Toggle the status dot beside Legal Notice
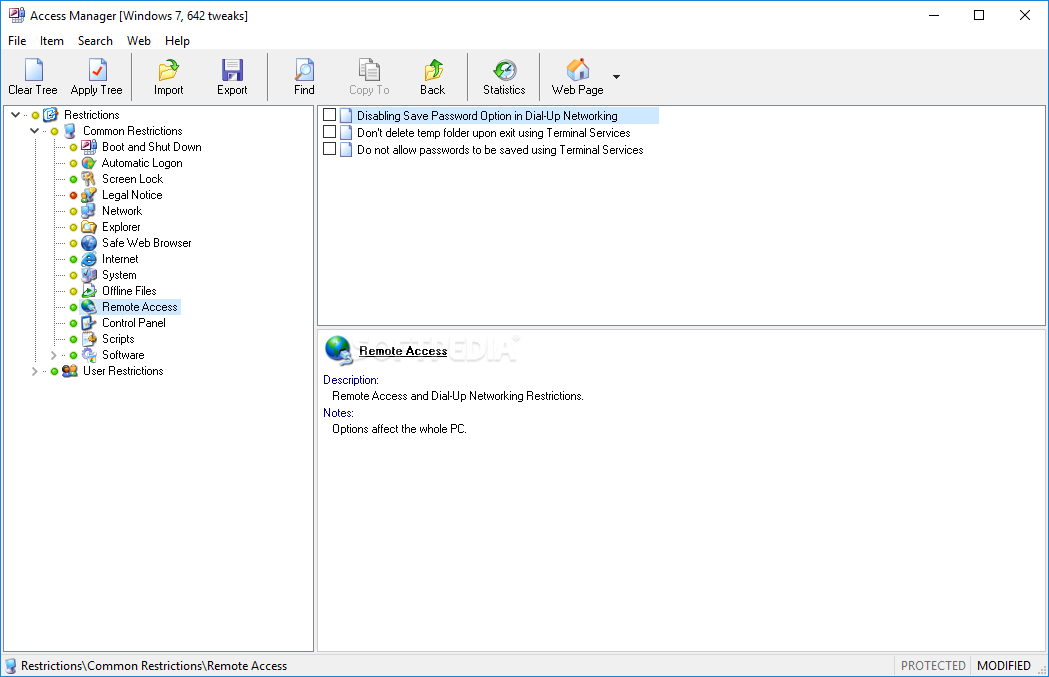The height and width of the screenshot is (677, 1049). (x=74, y=195)
